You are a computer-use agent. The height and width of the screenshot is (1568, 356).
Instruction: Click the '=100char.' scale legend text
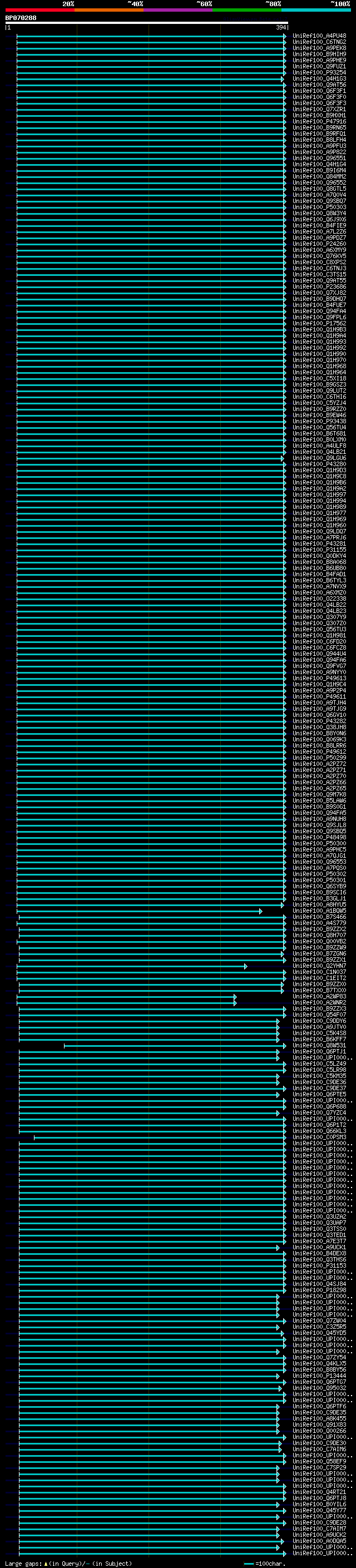271,1564
